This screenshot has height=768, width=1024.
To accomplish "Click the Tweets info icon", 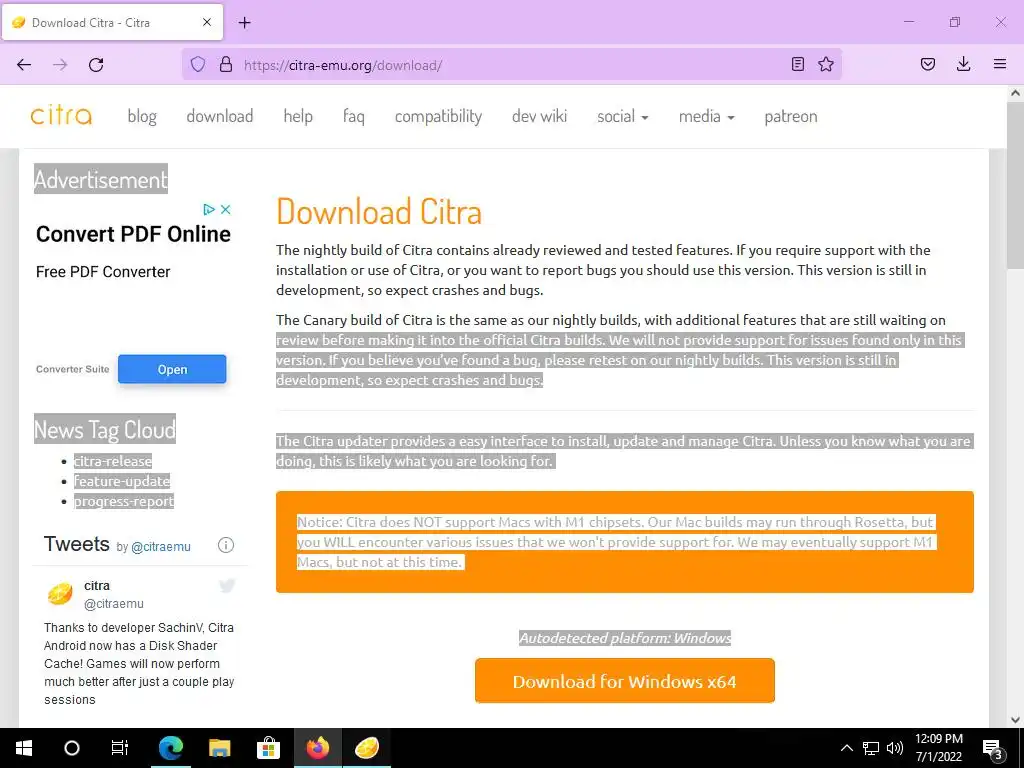I will (x=226, y=545).
